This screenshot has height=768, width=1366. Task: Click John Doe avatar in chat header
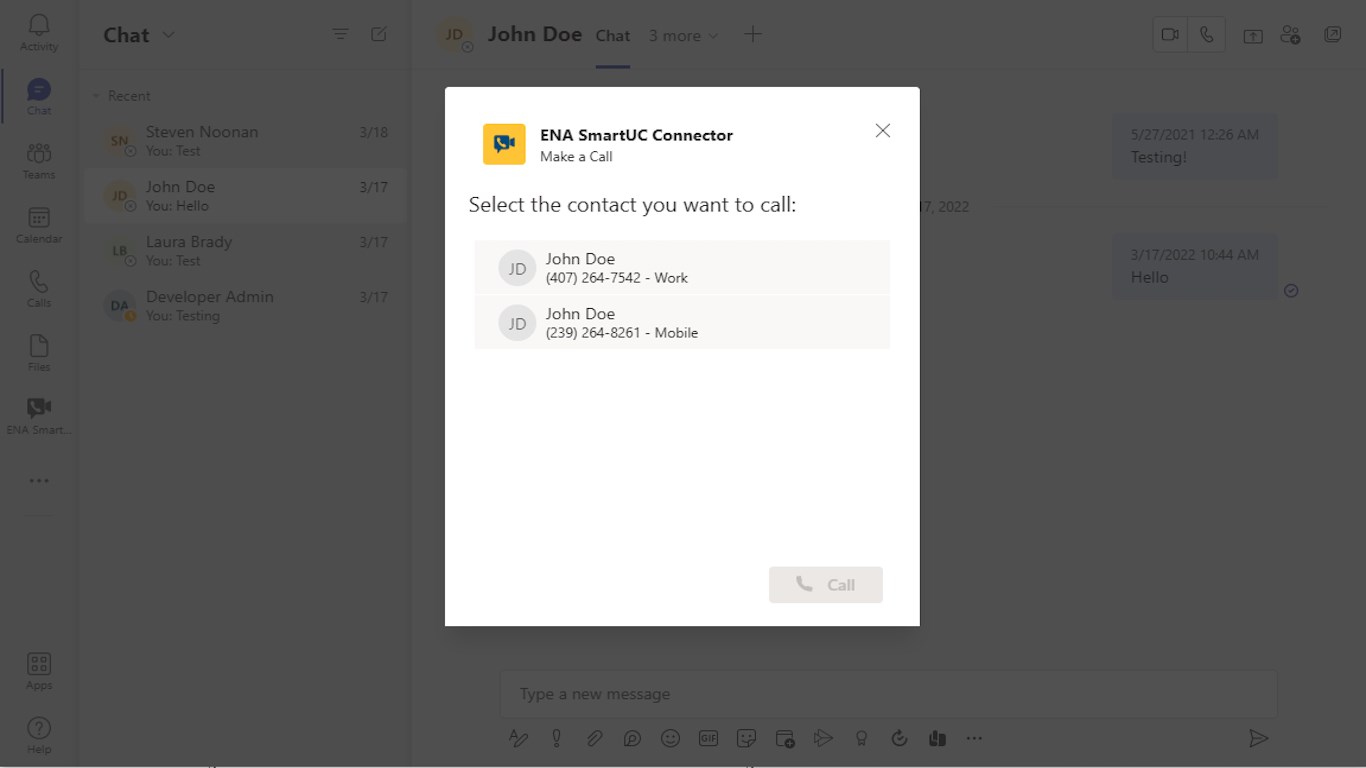click(455, 35)
